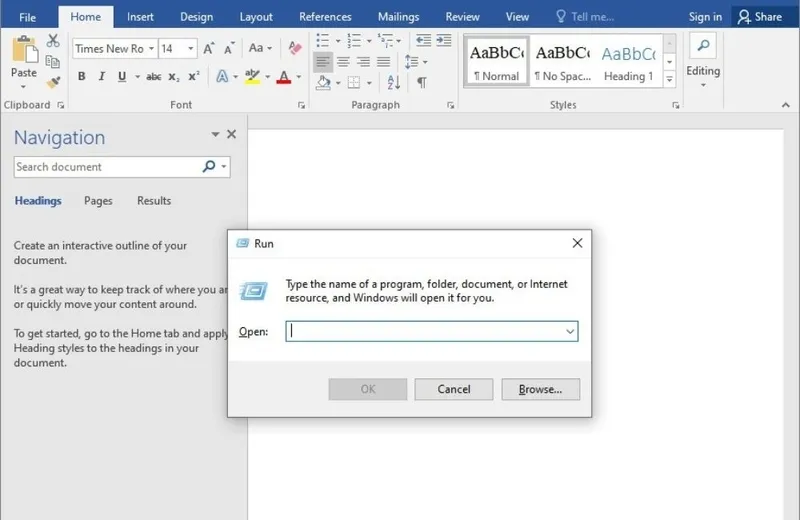Open the highlight color dropdown arrow
Screen dimensions: 800x520
point(267,77)
